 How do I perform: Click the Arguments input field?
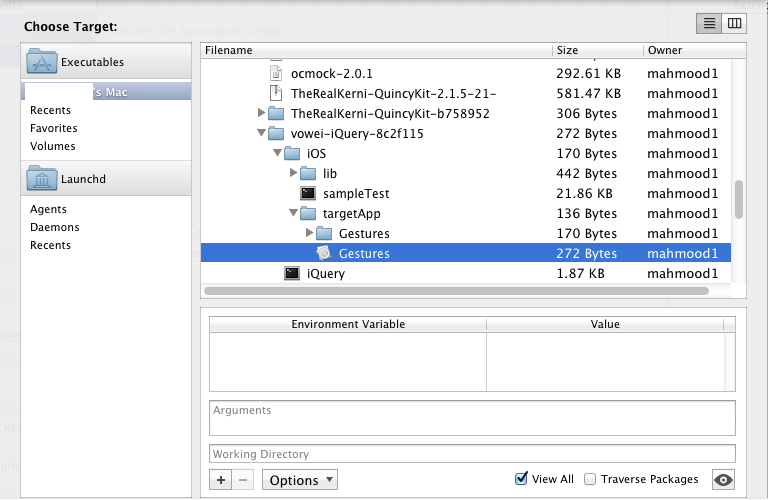pyautogui.click(x=472, y=418)
